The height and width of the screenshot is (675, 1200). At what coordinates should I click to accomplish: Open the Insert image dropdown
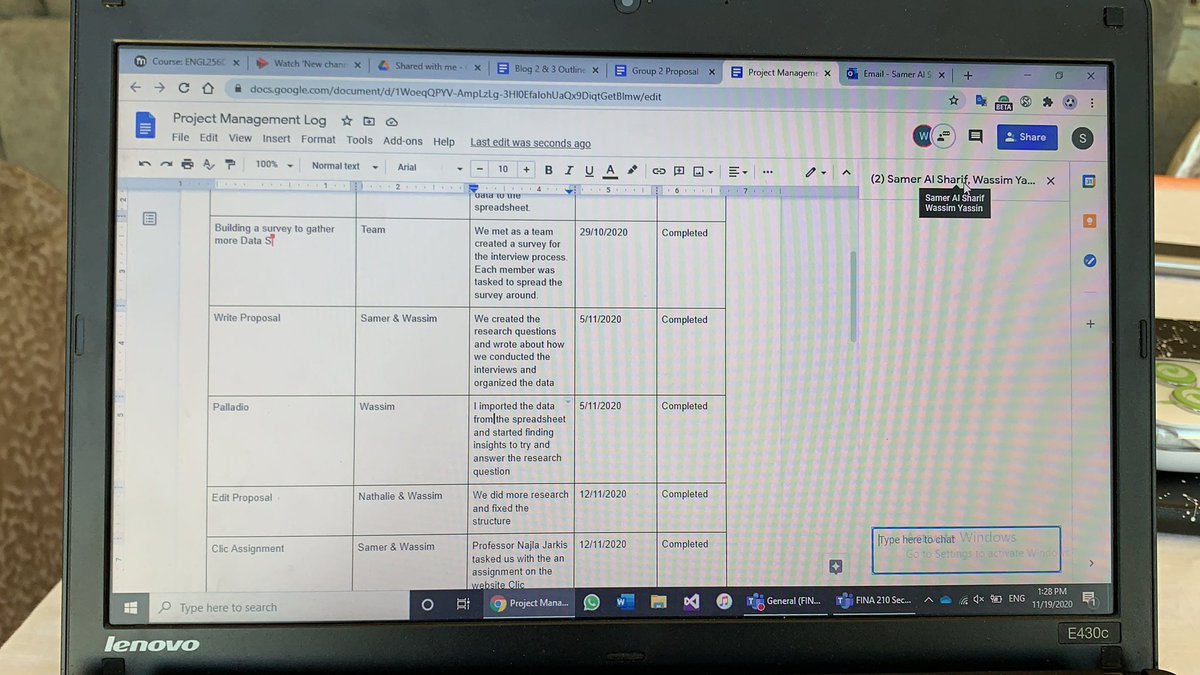tap(703, 171)
